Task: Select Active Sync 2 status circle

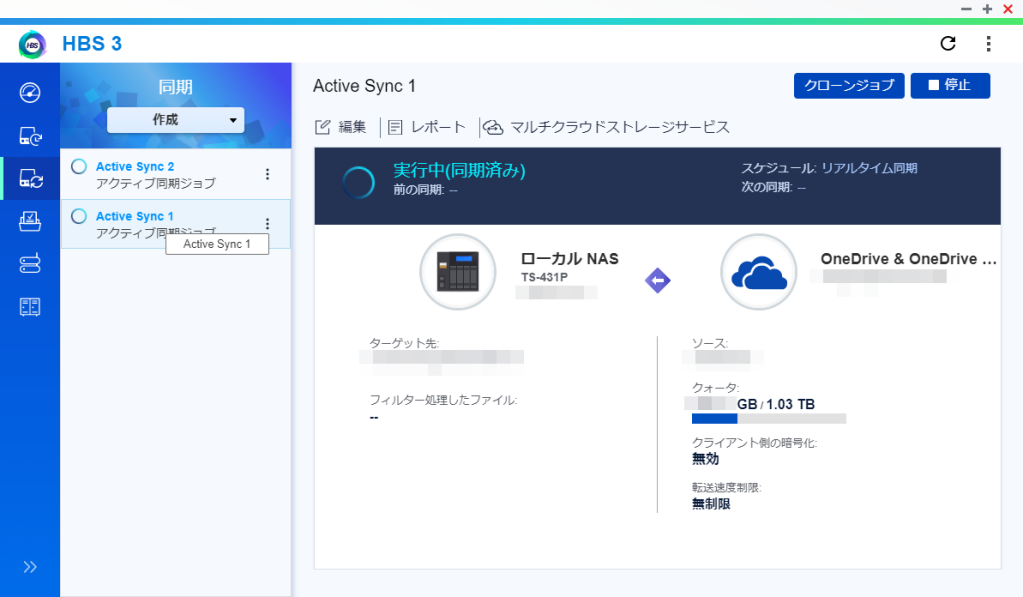Action: [x=79, y=166]
